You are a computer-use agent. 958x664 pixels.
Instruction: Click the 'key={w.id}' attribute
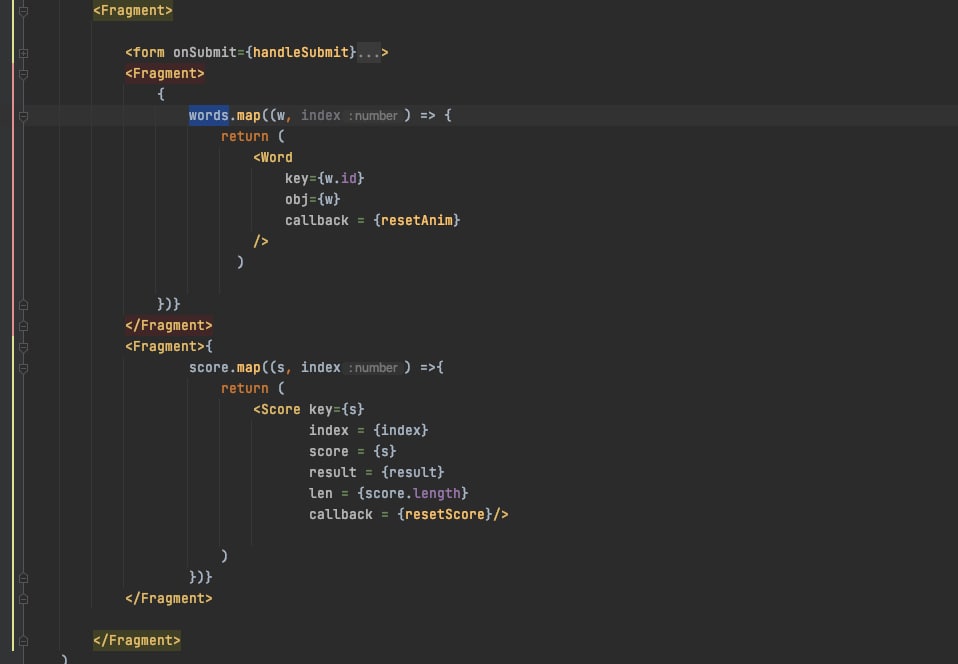pyautogui.click(x=324, y=178)
